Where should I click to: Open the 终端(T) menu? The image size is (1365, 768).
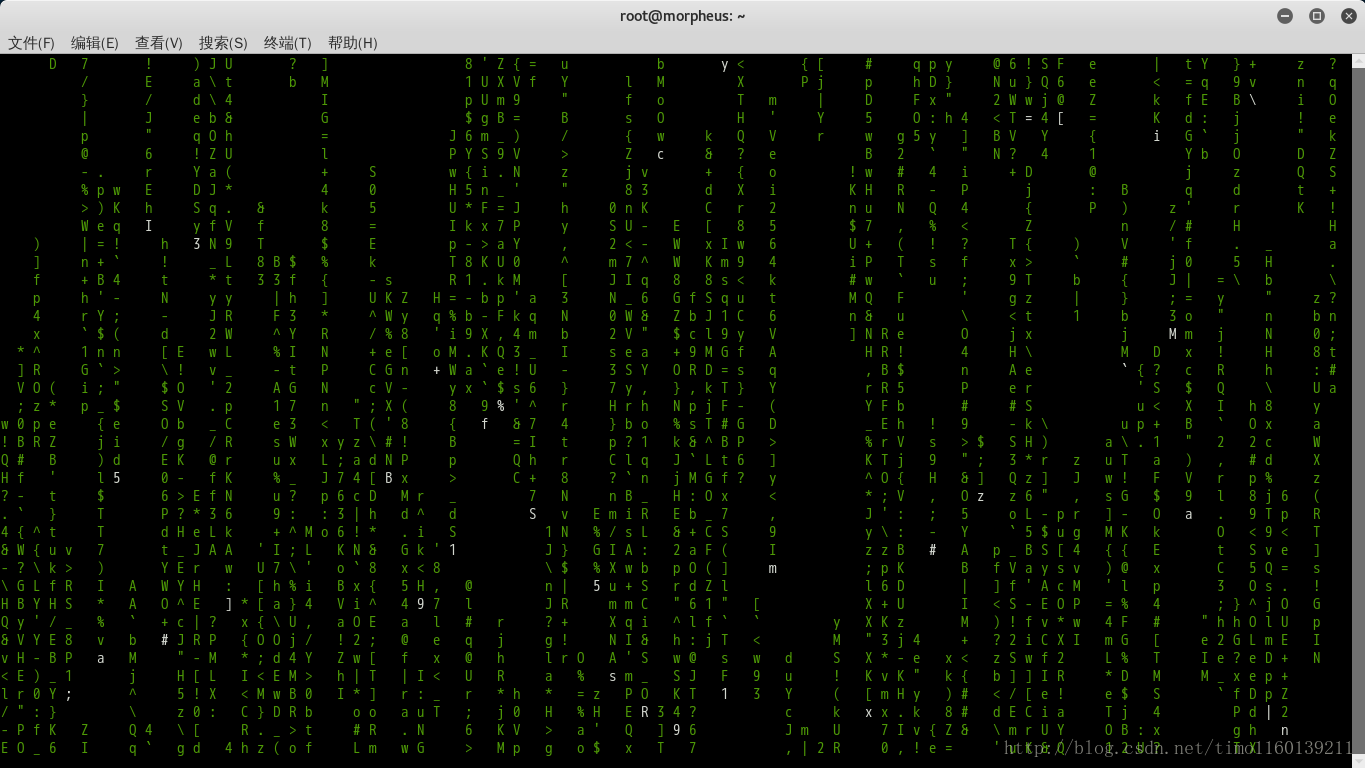click(x=288, y=43)
